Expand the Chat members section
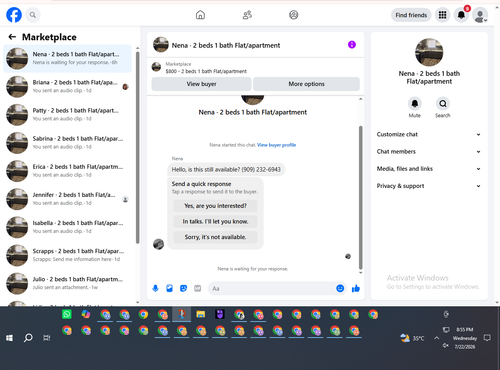This screenshot has width=500, height=370. pyautogui.click(x=429, y=152)
